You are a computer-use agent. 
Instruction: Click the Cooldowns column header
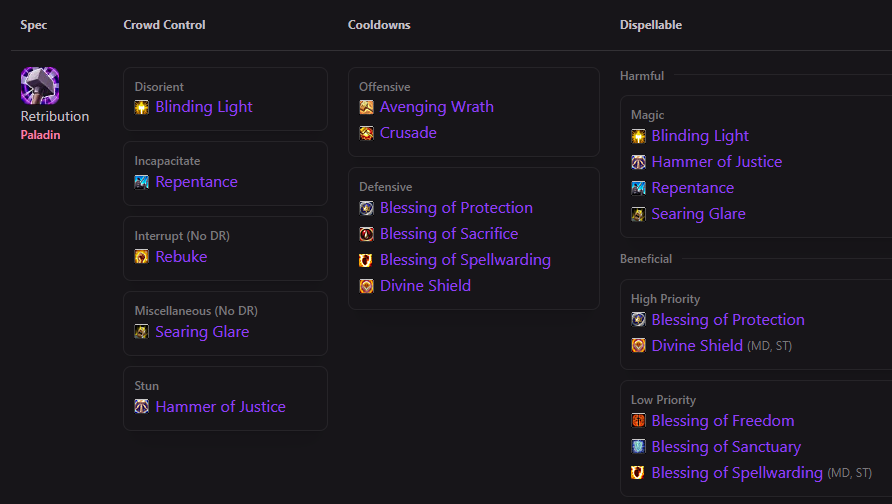pyautogui.click(x=379, y=25)
